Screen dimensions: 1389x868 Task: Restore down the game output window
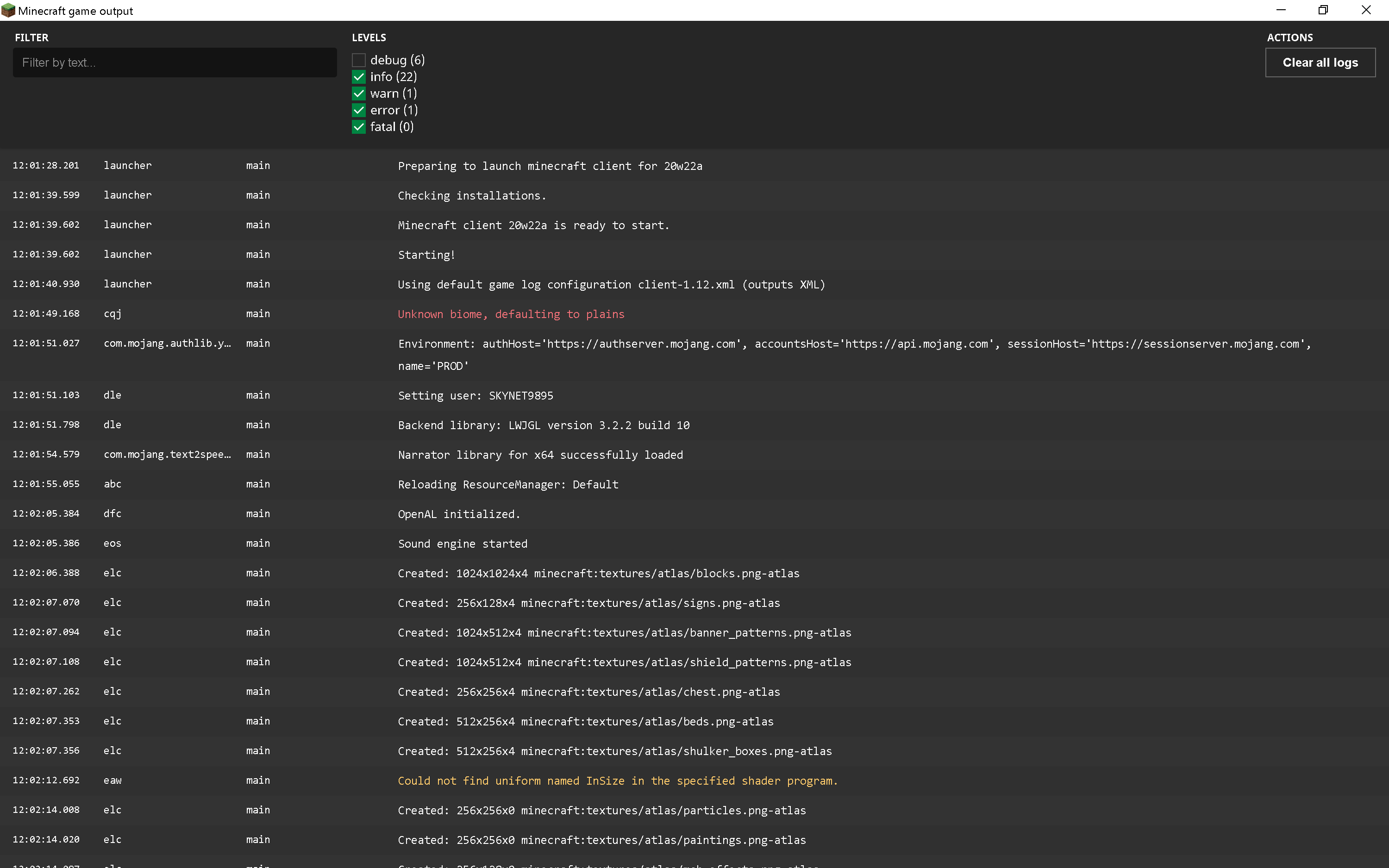point(1323,10)
